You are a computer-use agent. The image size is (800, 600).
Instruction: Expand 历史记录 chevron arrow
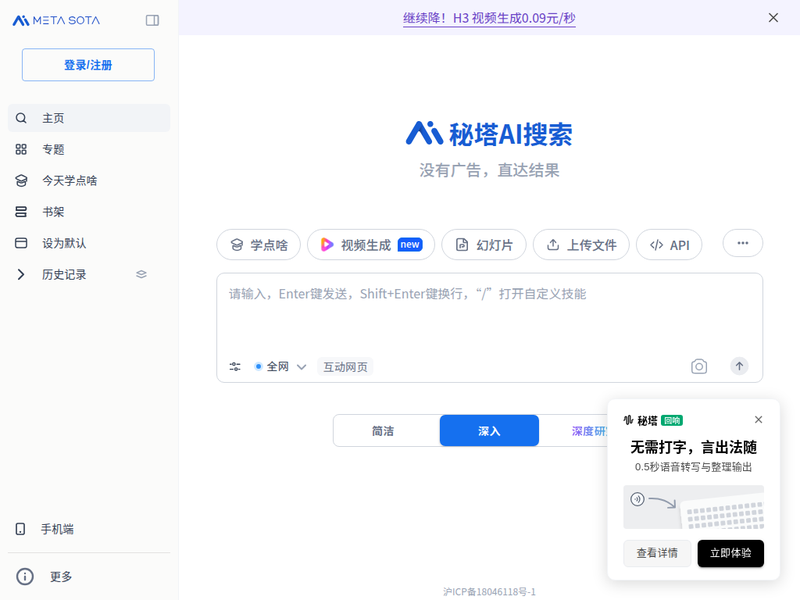pyautogui.click(x=20, y=274)
